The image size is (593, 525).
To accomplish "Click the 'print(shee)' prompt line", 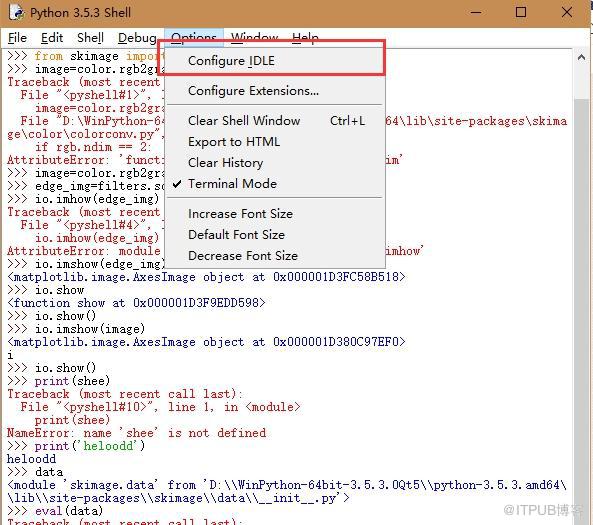I will pos(59,381).
